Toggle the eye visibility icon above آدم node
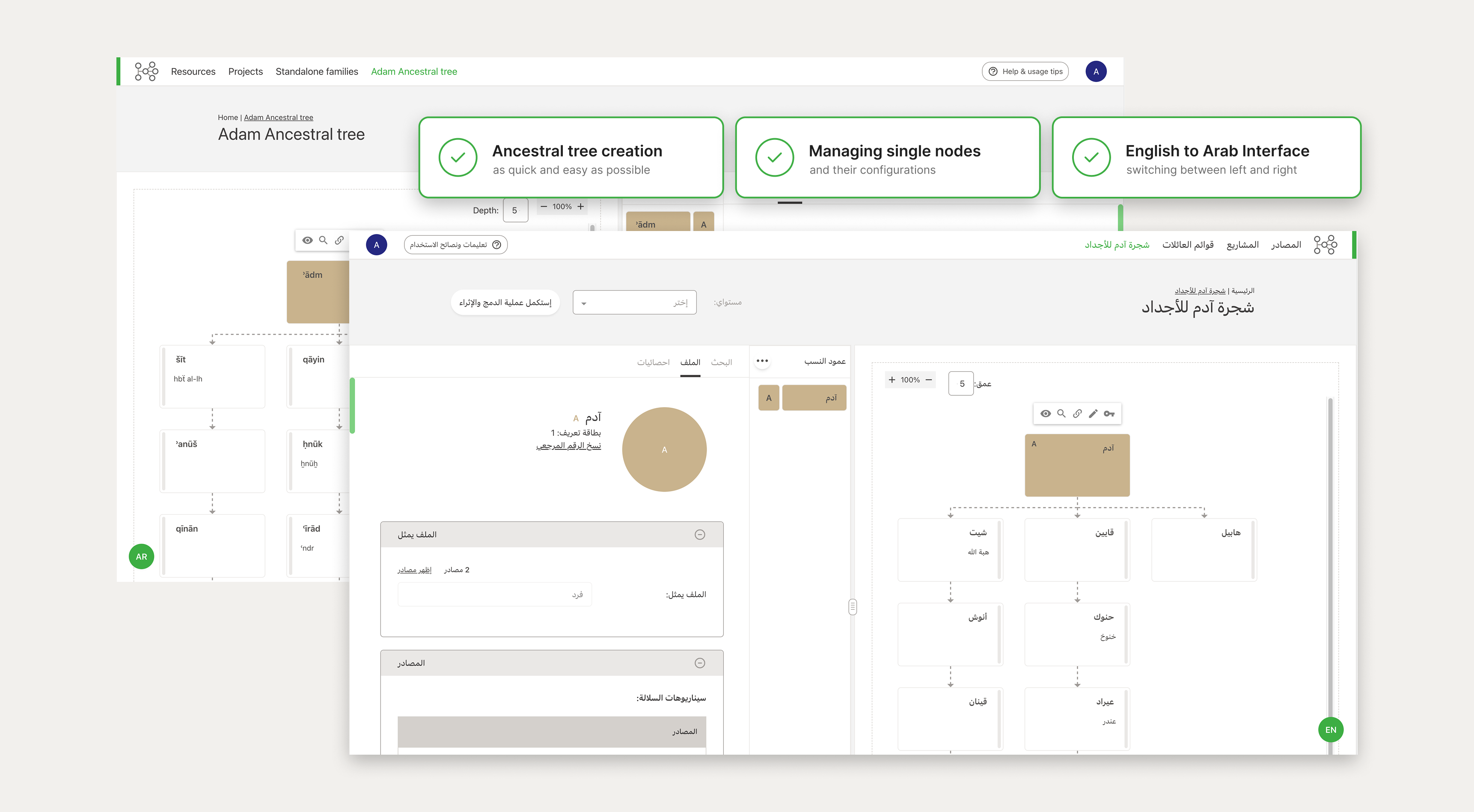 pos(1046,413)
